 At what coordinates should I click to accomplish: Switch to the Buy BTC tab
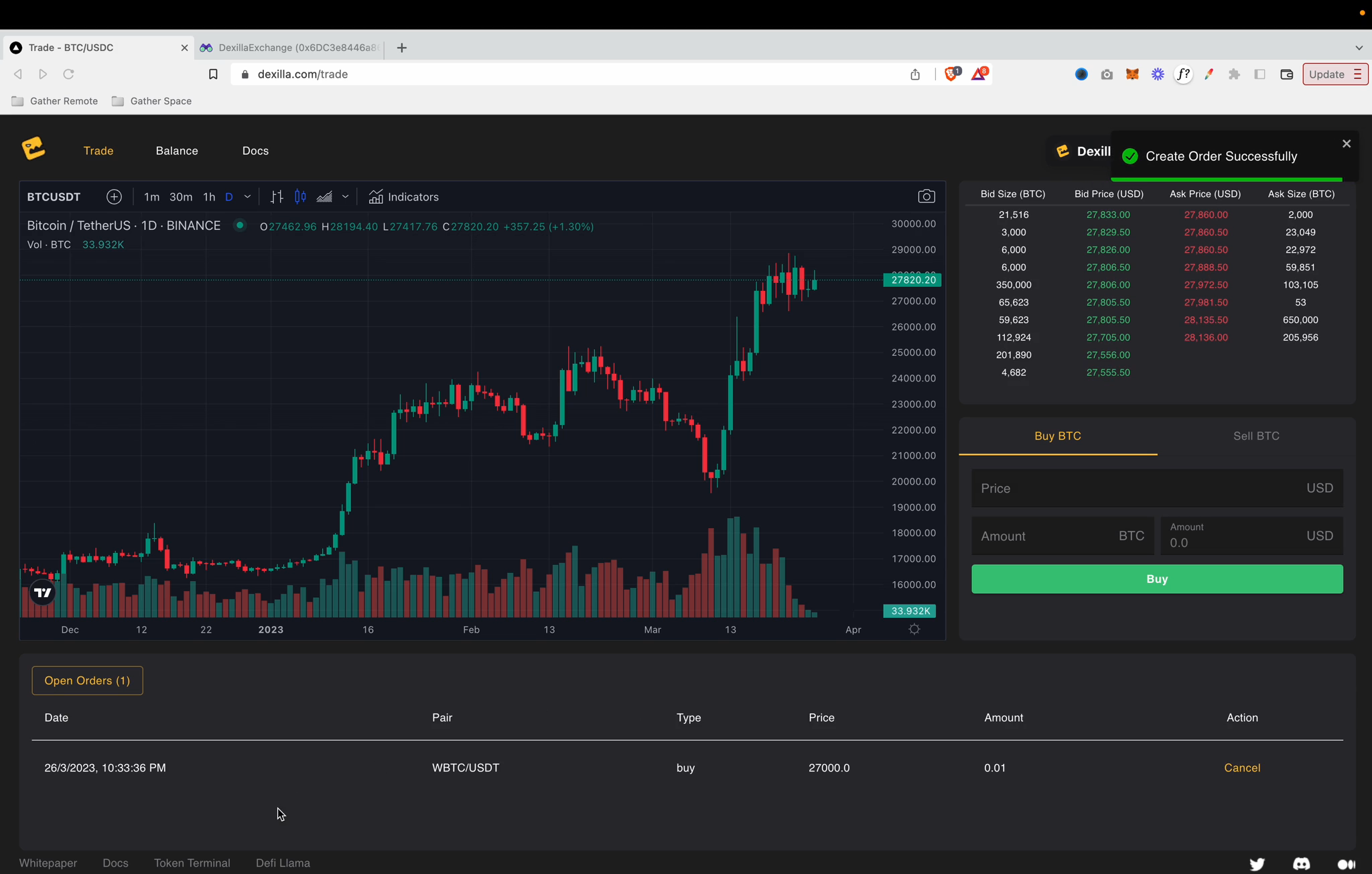click(1058, 436)
